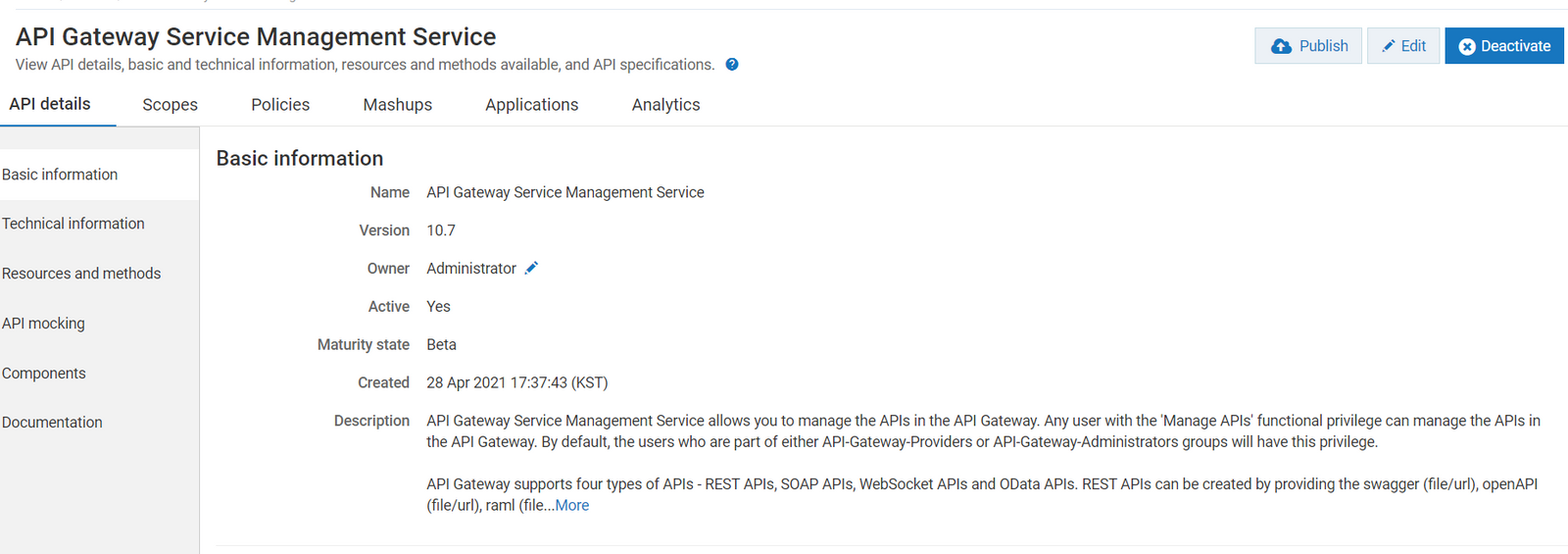The width and height of the screenshot is (1568, 554).
Task: Click the pencil icon on the Edit button
Action: pos(1389,46)
